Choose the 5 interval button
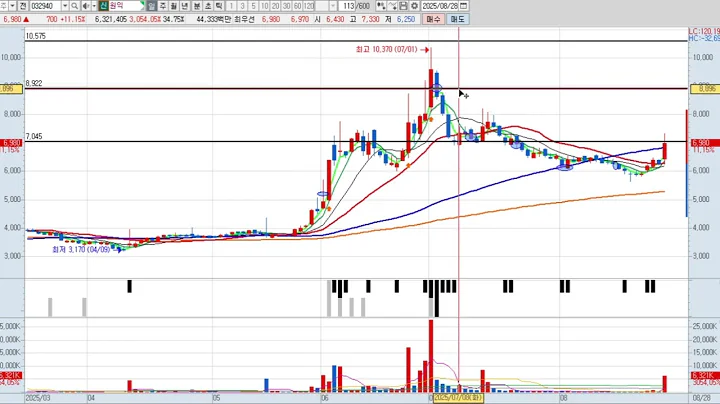The height and width of the screenshot is (404, 720). pos(253,6)
